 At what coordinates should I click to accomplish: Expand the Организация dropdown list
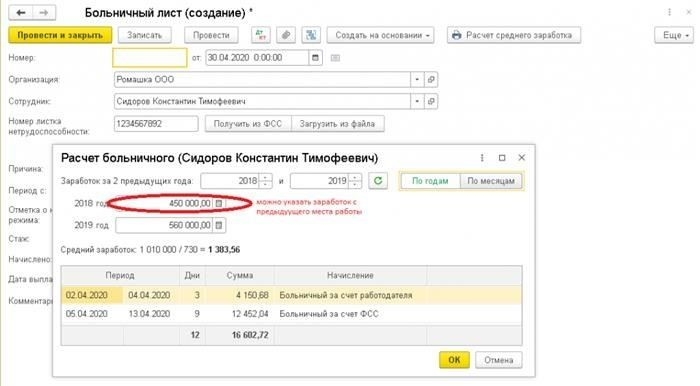(x=417, y=79)
